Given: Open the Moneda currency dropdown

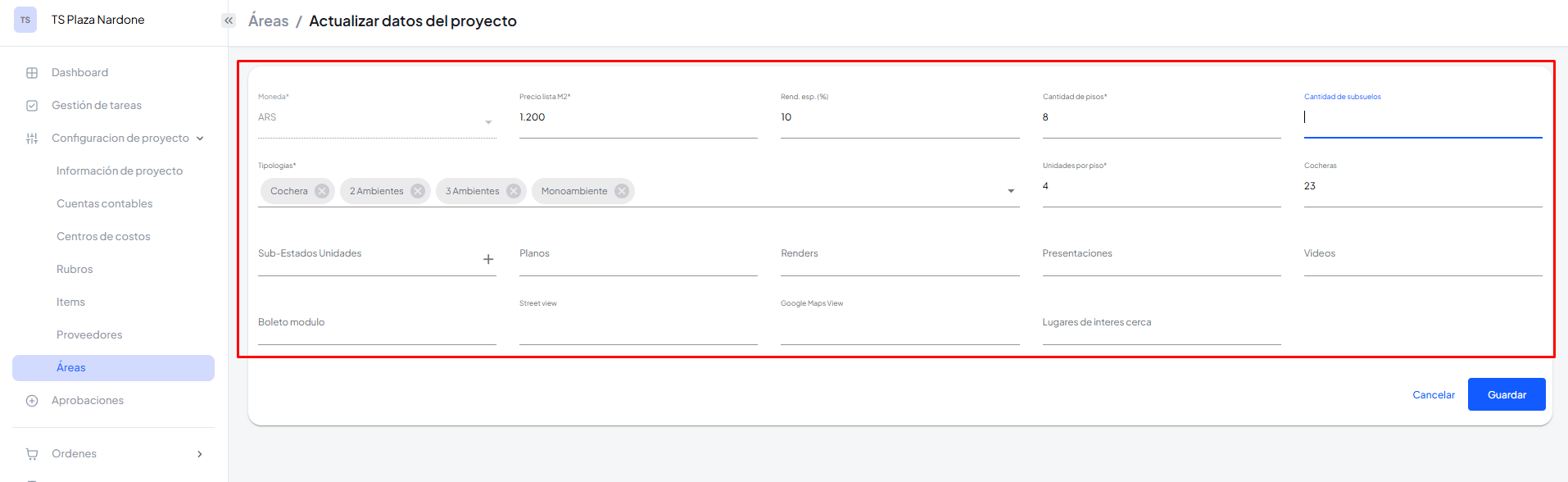Looking at the screenshot, I should click(488, 122).
